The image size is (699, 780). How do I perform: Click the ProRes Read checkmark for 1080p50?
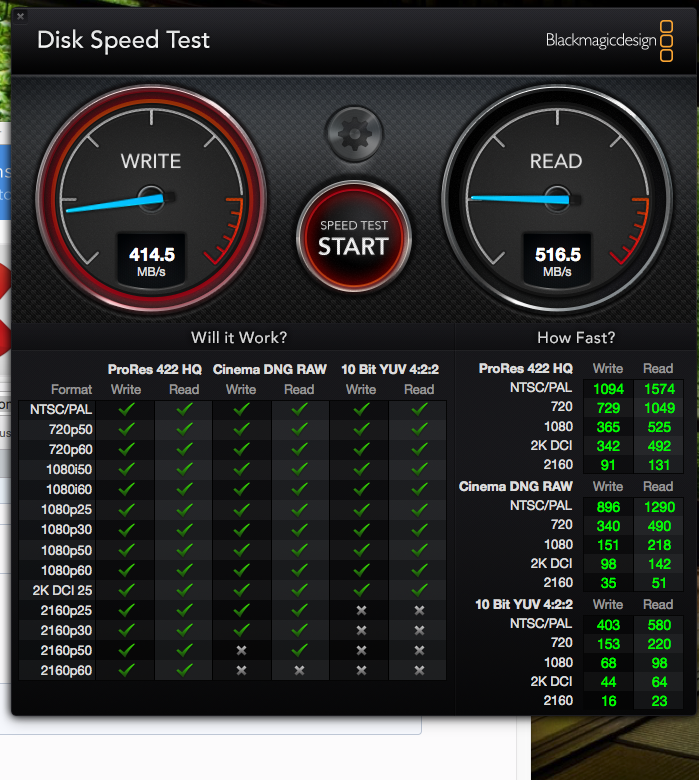tap(184, 550)
